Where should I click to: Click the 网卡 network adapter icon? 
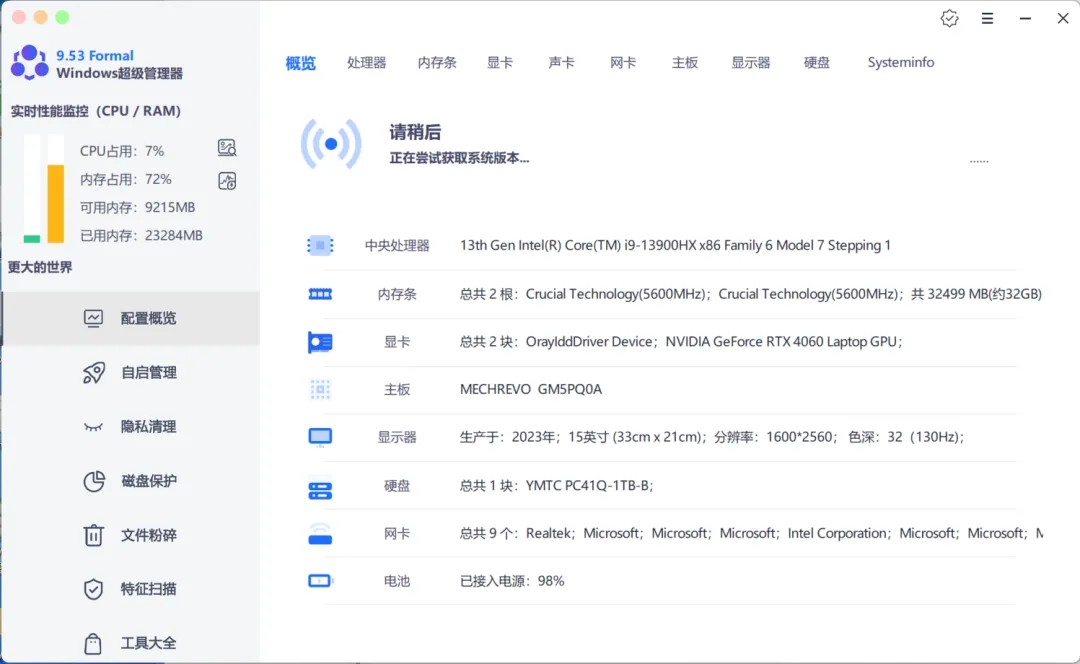(320, 534)
